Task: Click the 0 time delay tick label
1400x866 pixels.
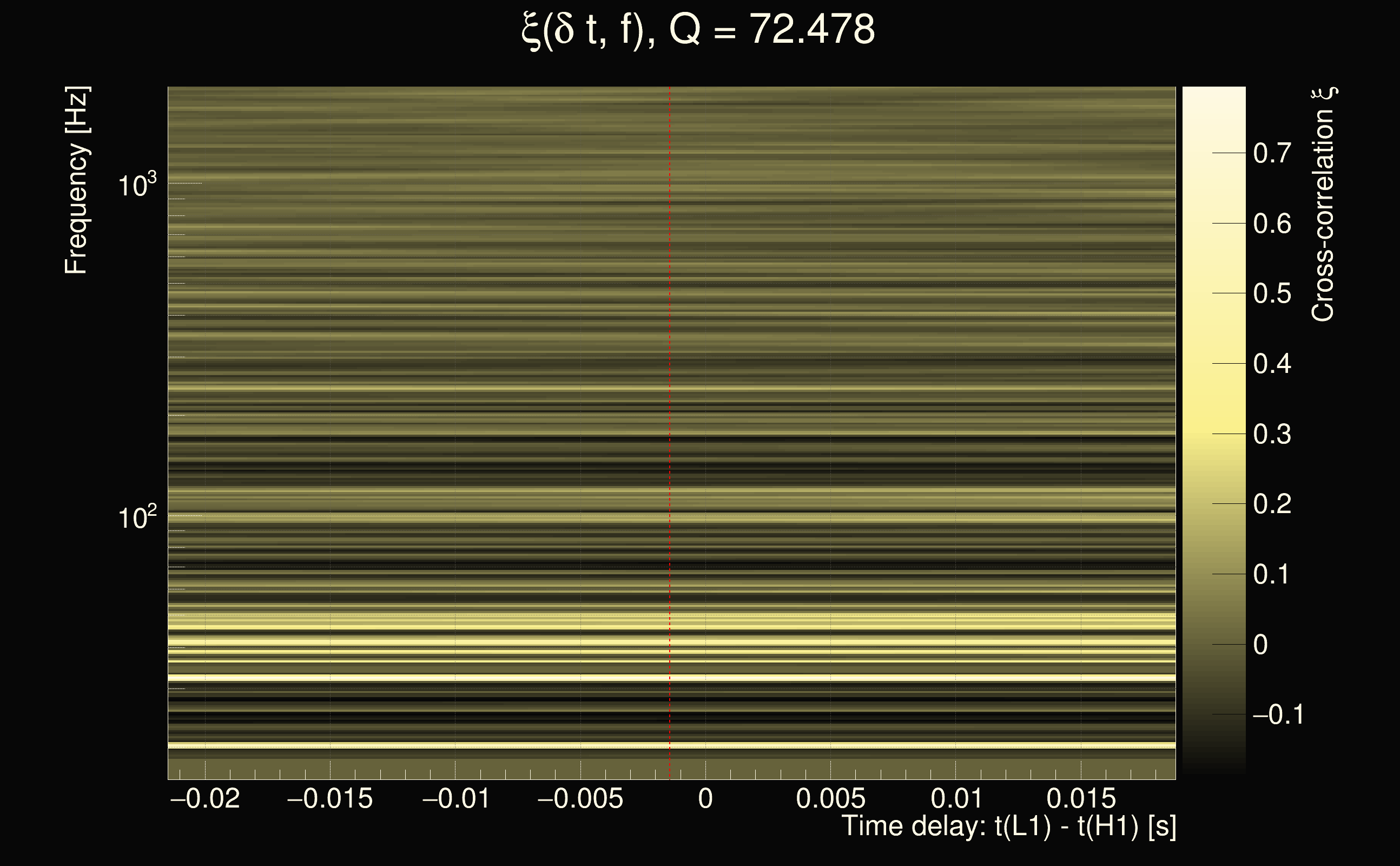Action: point(705,798)
